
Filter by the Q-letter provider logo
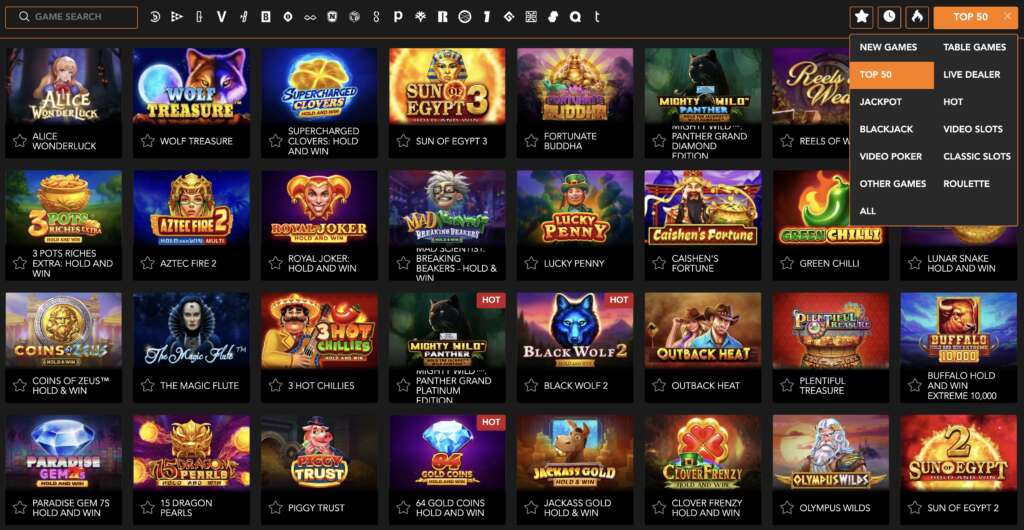(x=575, y=17)
